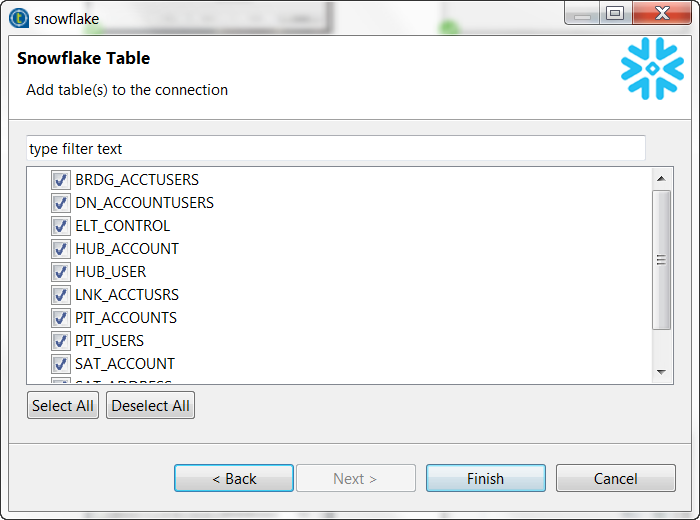Click the scroll up arrow of table list
The height and width of the screenshot is (520, 700).
pyautogui.click(x=660, y=179)
